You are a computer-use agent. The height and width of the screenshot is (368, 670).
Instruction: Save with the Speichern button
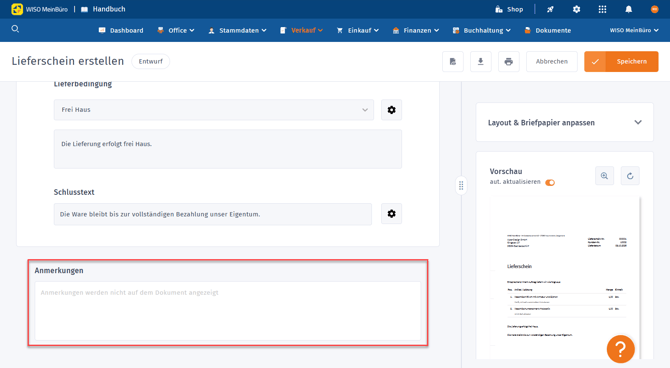click(x=621, y=62)
